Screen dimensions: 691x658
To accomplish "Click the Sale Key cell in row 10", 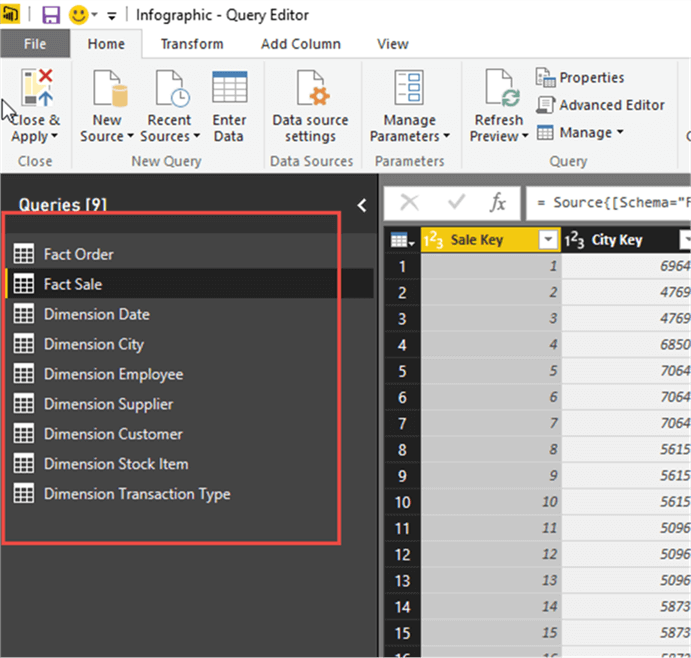I will tap(490, 502).
